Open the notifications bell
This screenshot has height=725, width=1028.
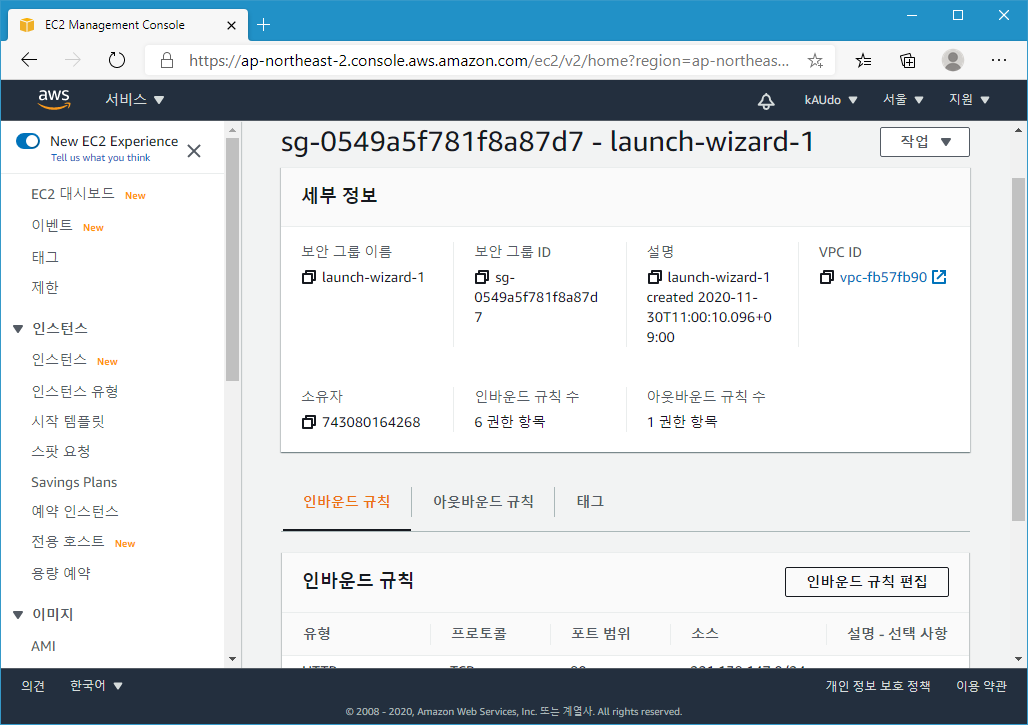coord(766,100)
